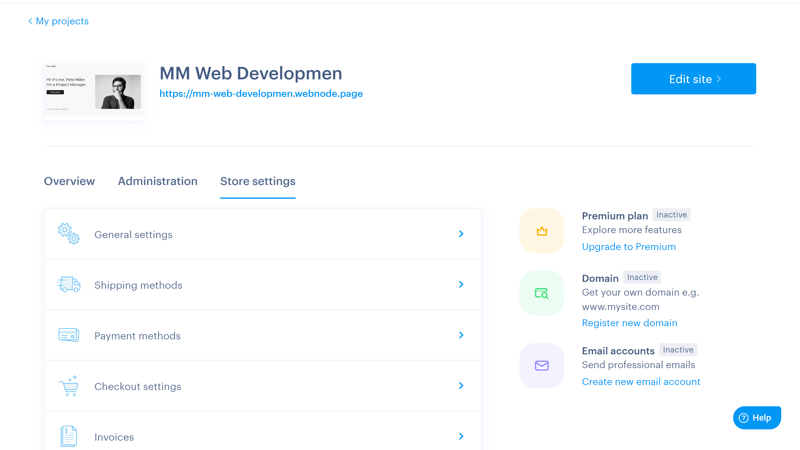Switch to the Overview tab
800x450 pixels.
coord(69,181)
